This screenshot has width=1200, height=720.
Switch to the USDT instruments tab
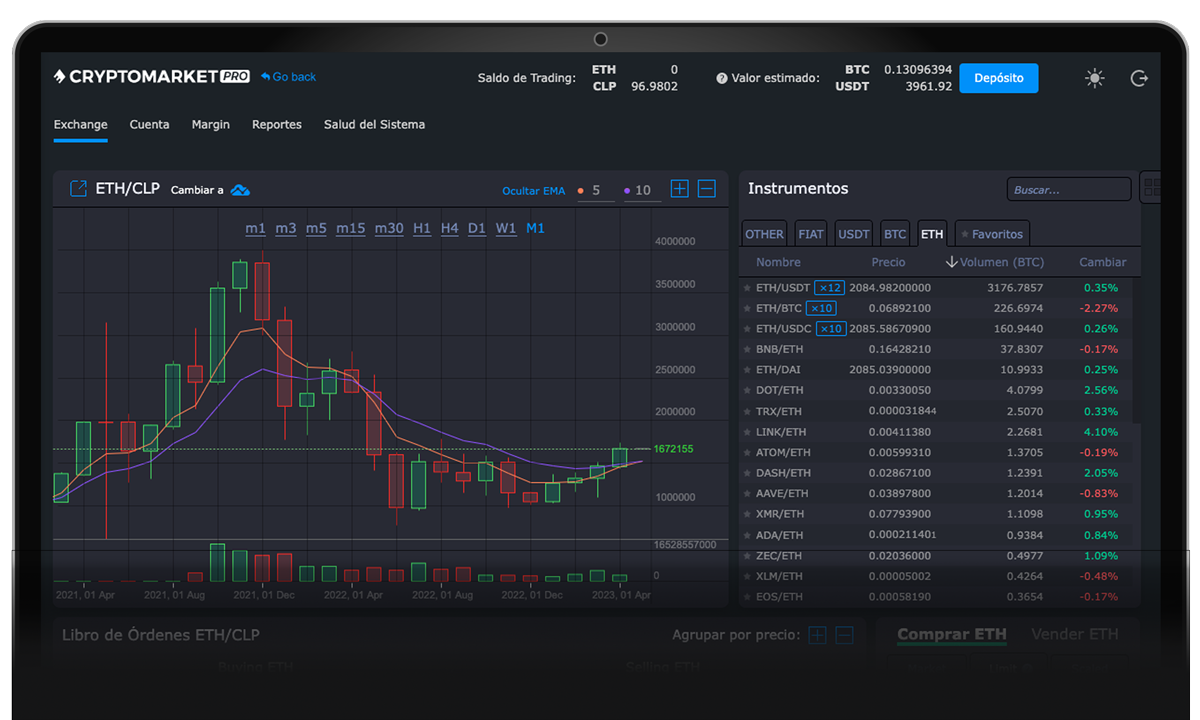pos(853,234)
